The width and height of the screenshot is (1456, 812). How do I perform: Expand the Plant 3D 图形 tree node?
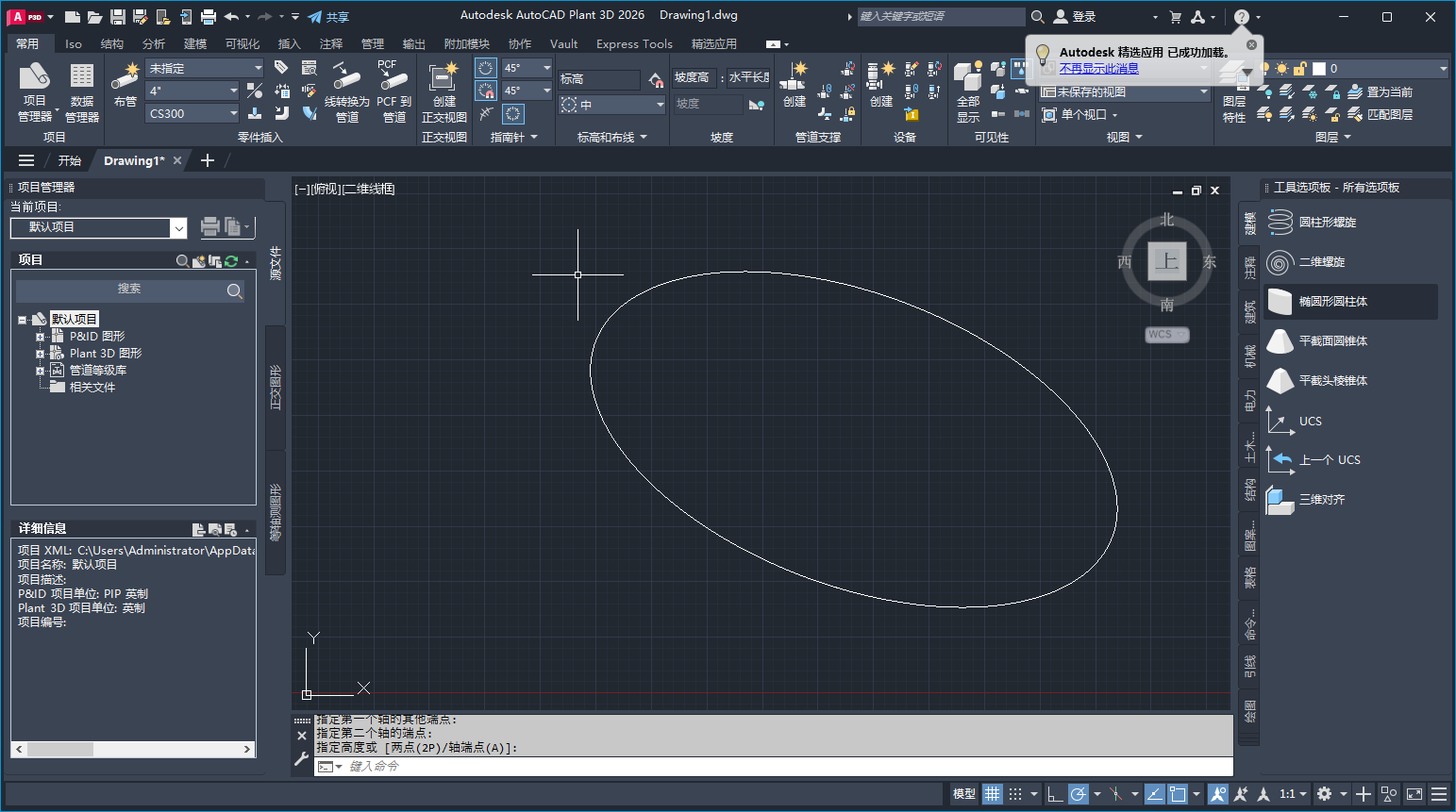(x=41, y=354)
